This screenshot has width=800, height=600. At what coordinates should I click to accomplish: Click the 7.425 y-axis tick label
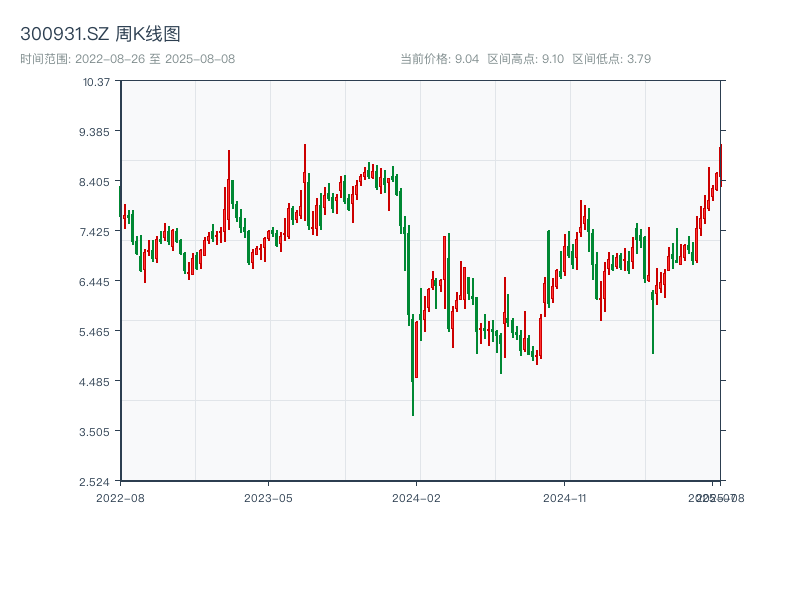pos(97,232)
